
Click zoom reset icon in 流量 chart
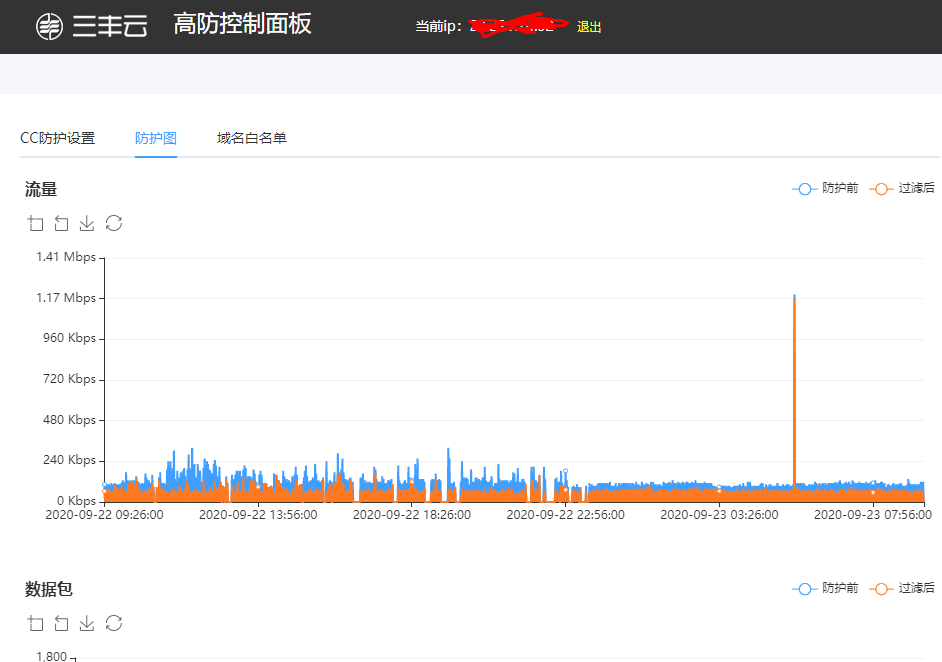point(62,223)
